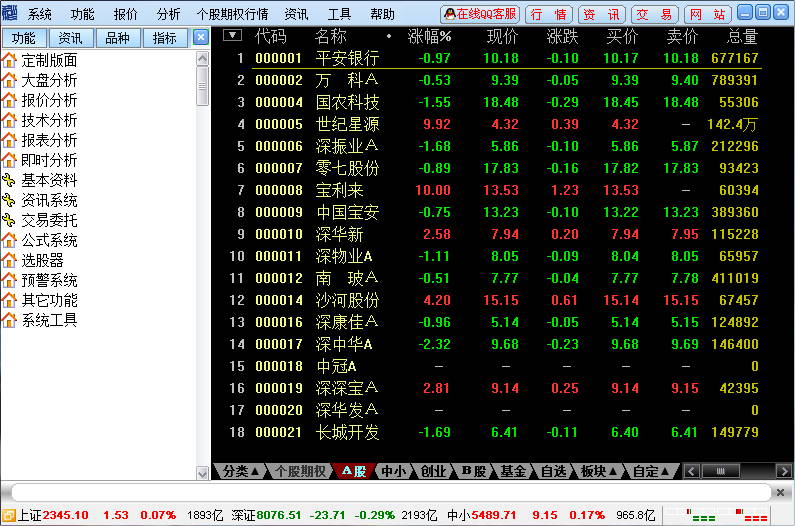Switch to the 指标 side panel tab
Viewport: 795px width, 526px height.
164,38
